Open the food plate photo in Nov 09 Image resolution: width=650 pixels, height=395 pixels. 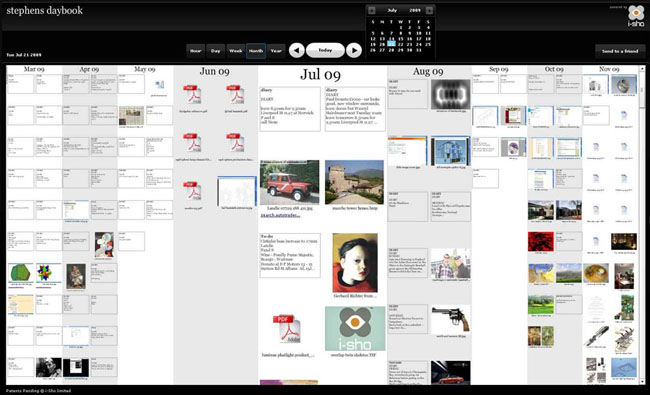click(x=596, y=273)
